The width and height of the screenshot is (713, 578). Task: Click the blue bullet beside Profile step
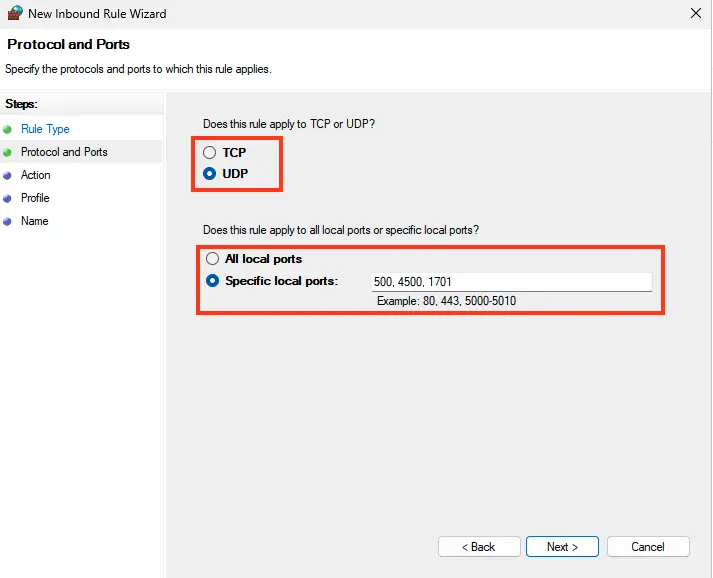point(8,198)
